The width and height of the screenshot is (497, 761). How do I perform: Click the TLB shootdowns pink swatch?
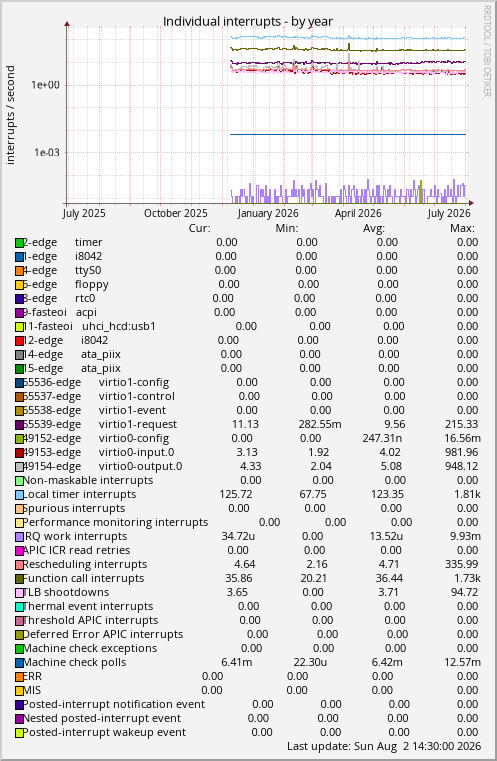pos(19,593)
